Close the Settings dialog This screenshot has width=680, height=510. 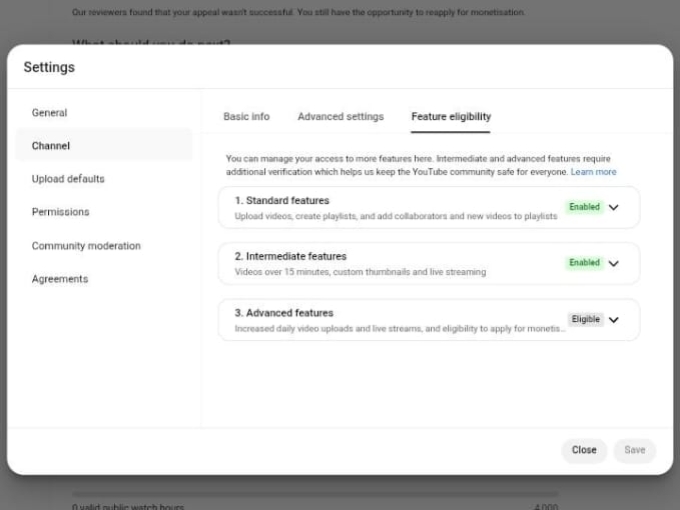tap(584, 450)
